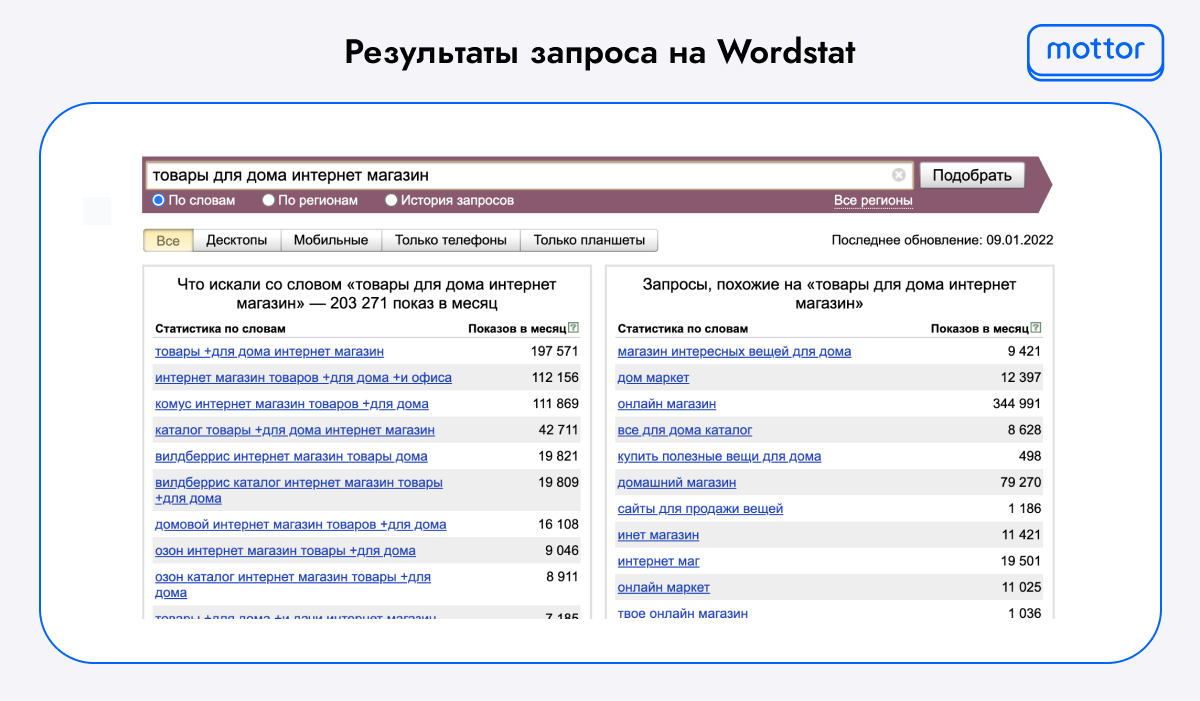Switch to the 'Десктопы' tab

click(x=237, y=241)
